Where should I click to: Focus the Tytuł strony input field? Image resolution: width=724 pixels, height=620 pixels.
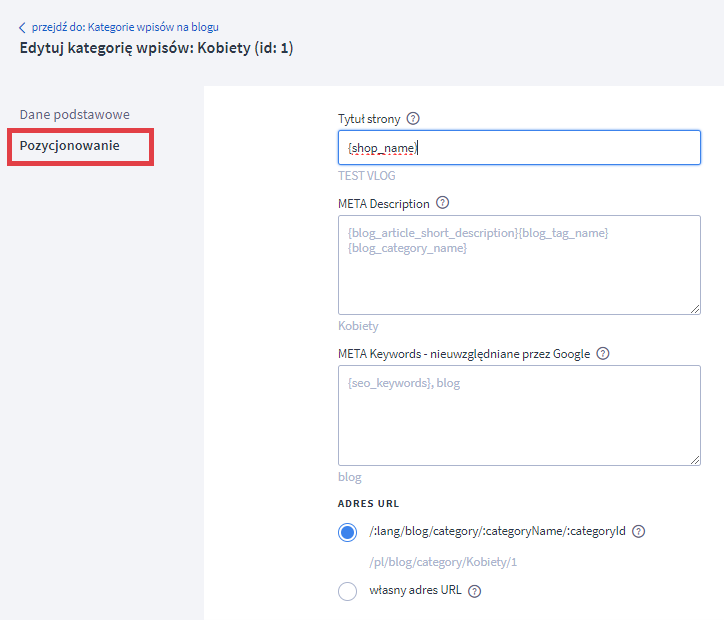point(519,148)
